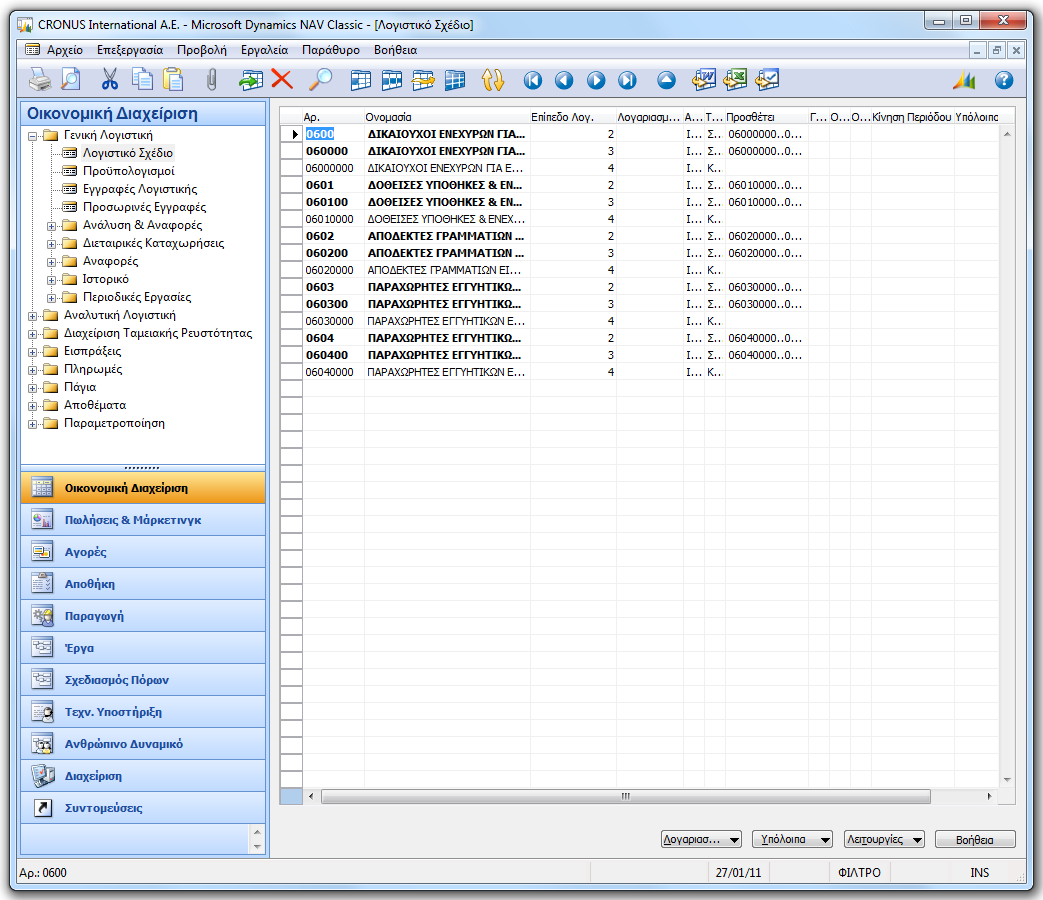Click the round up-arrow List icon
This screenshot has height=900, width=1043.
point(667,80)
